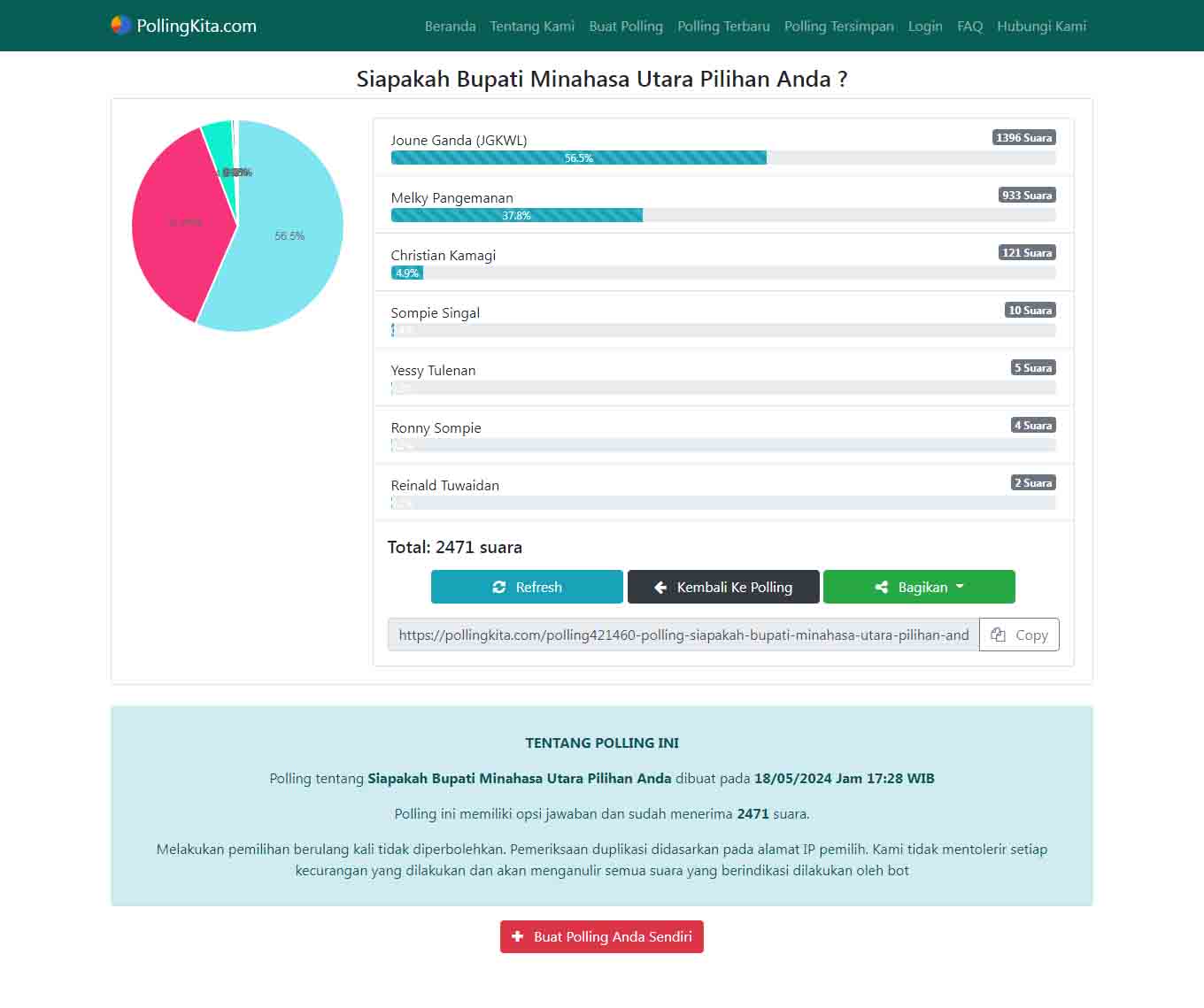1204x1008 pixels.
Task: Click Joune Ganda's 56.5% progress bar
Action: (578, 158)
